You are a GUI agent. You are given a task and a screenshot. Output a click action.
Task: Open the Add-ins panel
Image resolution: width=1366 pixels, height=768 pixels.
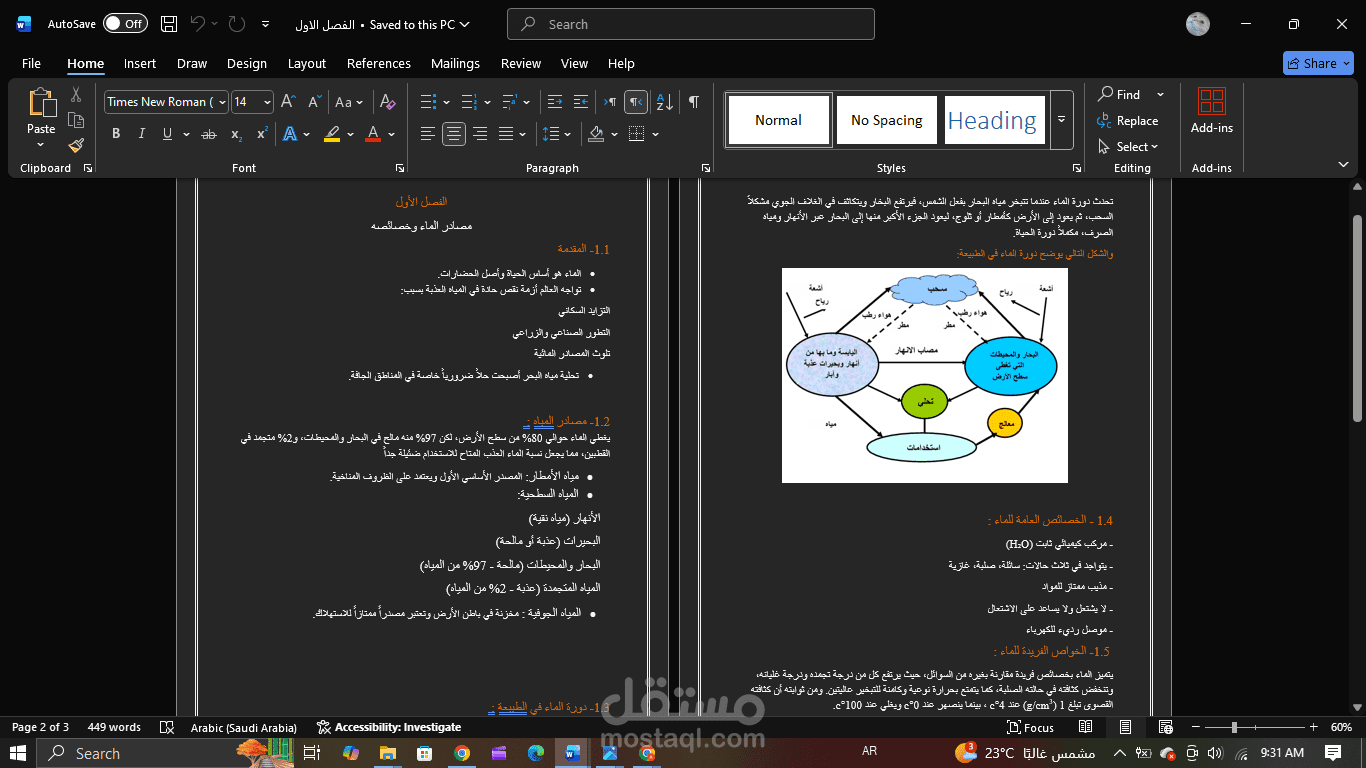click(x=1212, y=111)
